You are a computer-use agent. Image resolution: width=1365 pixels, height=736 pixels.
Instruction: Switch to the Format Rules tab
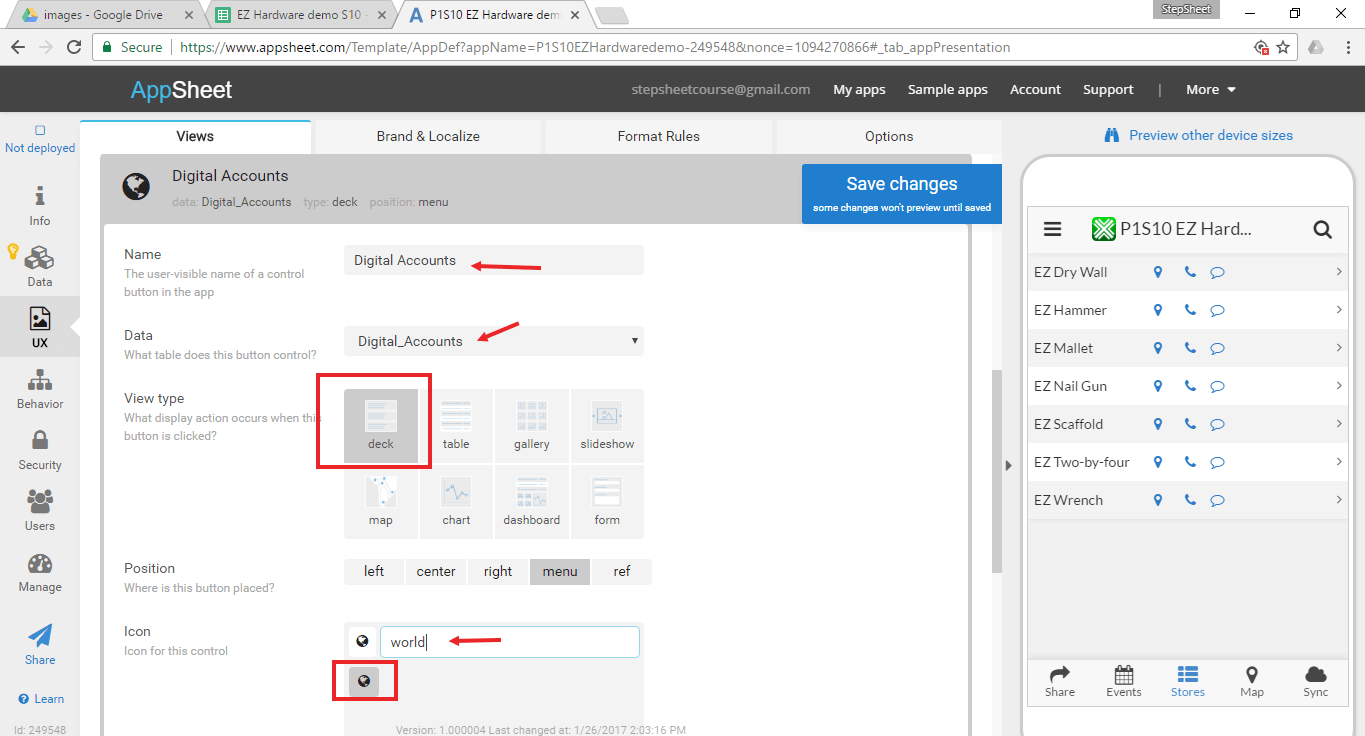click(658, 136)
